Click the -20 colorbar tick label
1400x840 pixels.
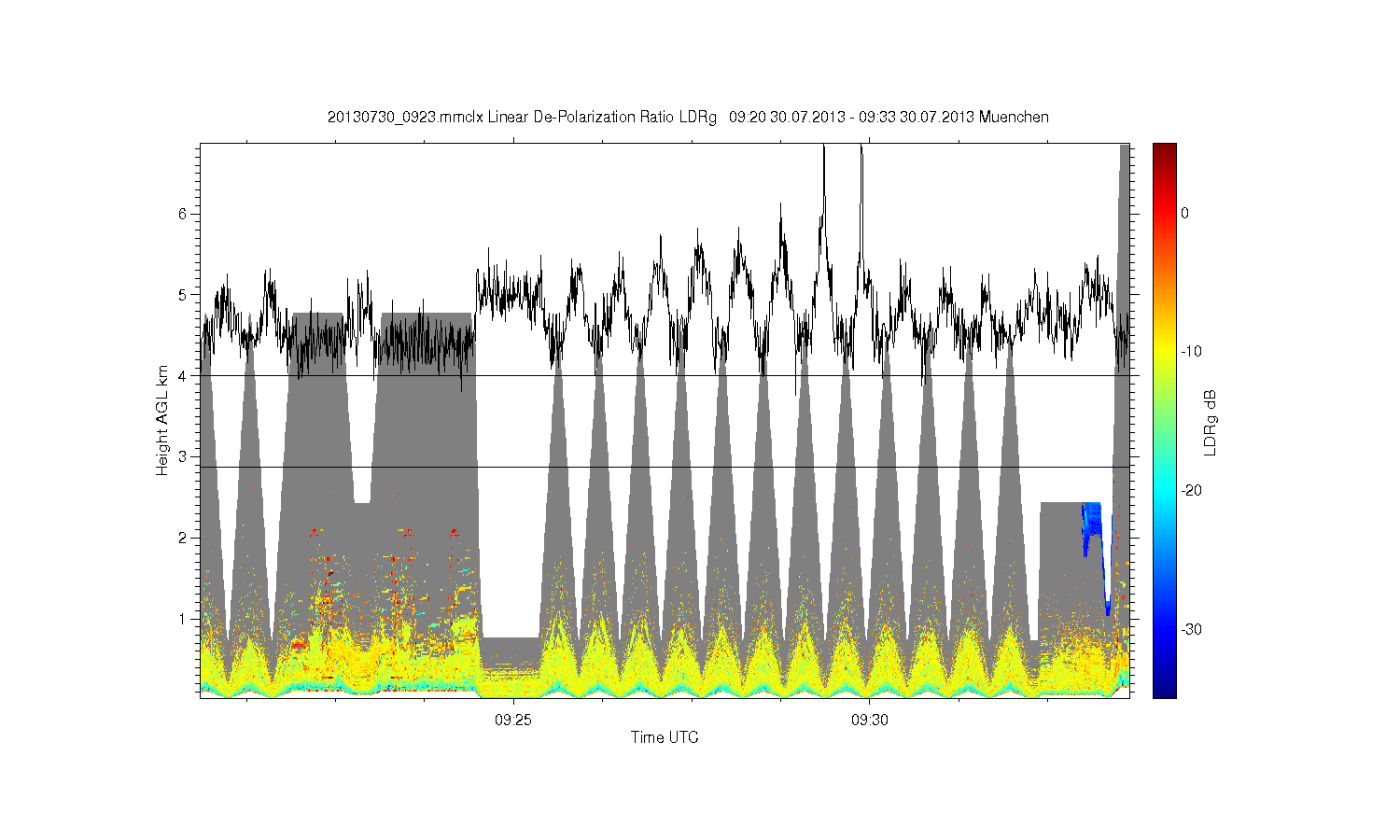[x=1191, y=491]
